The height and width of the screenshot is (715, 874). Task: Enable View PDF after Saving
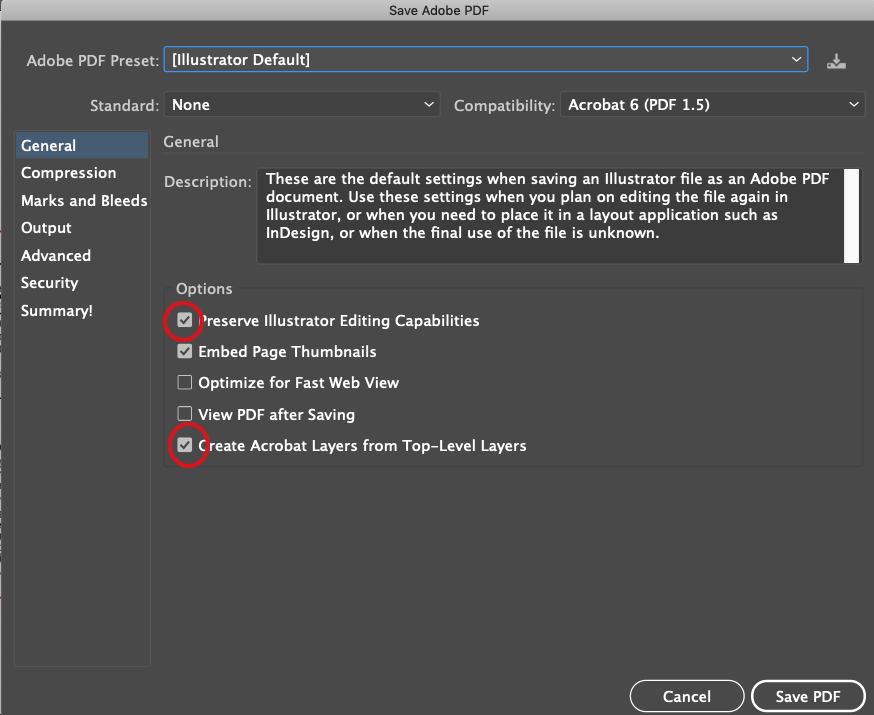pos(184,414)
